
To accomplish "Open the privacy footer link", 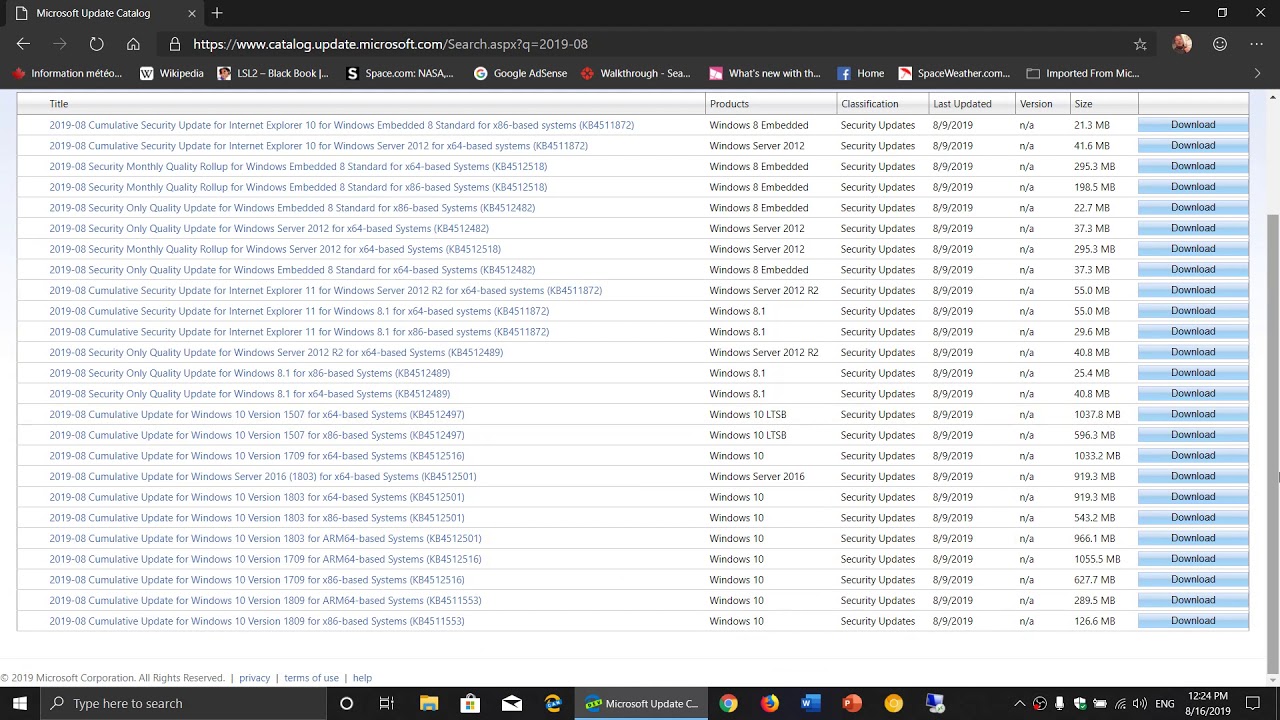I will click(254, 678).
